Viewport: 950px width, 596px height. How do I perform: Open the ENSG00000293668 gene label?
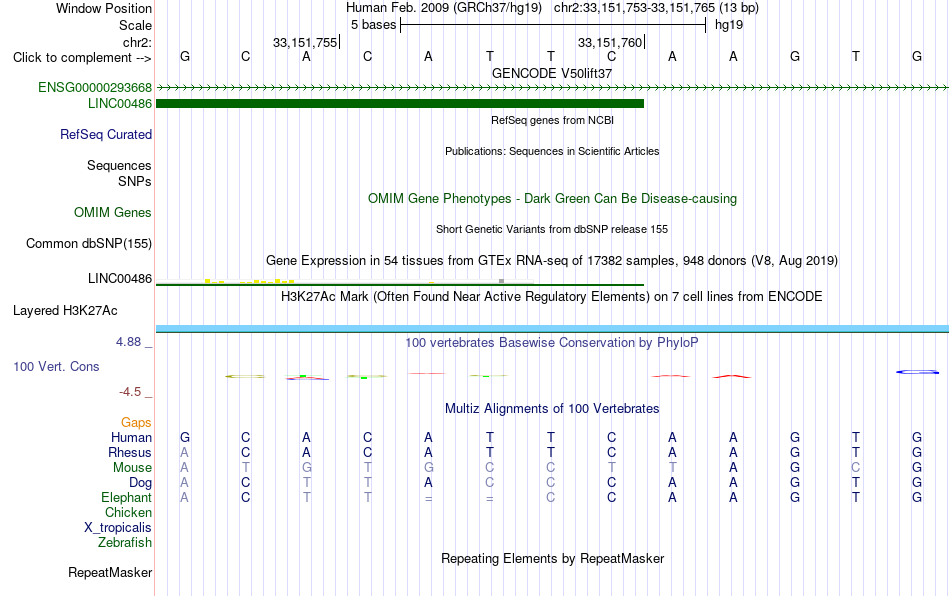tap(95, 87)
